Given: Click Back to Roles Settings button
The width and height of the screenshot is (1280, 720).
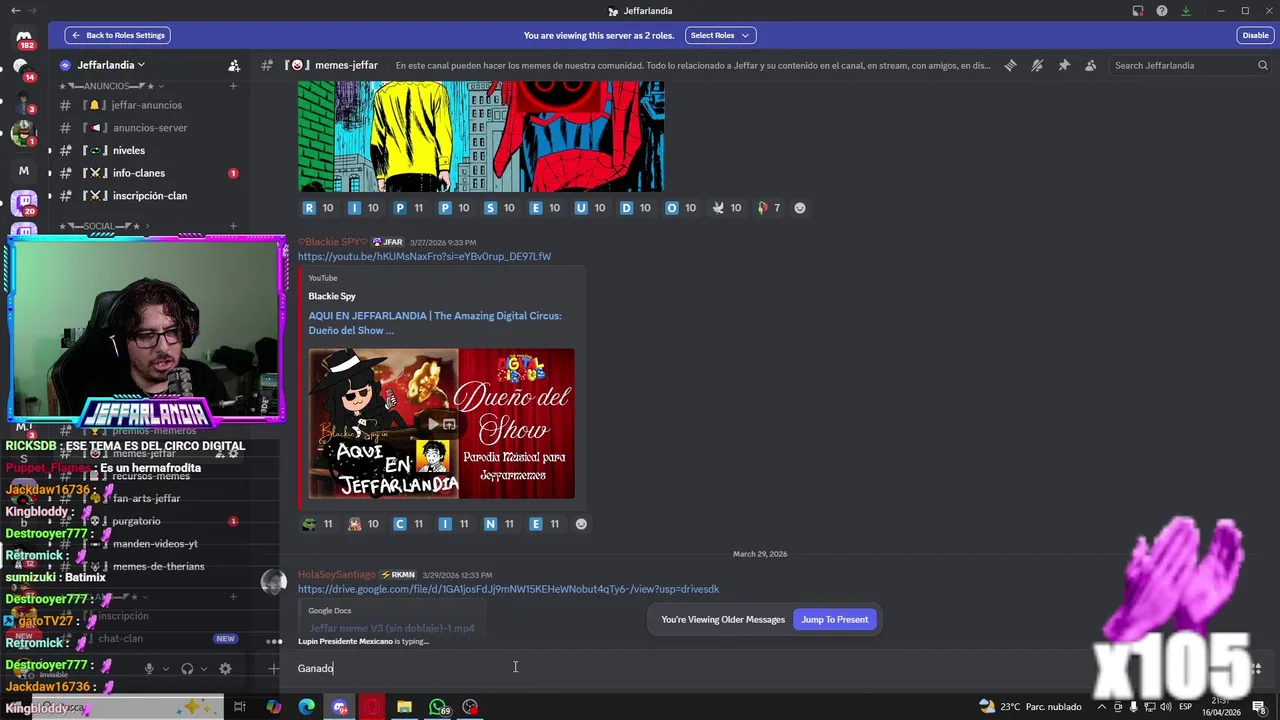Looking at the screenshot, I should [118, 35].
